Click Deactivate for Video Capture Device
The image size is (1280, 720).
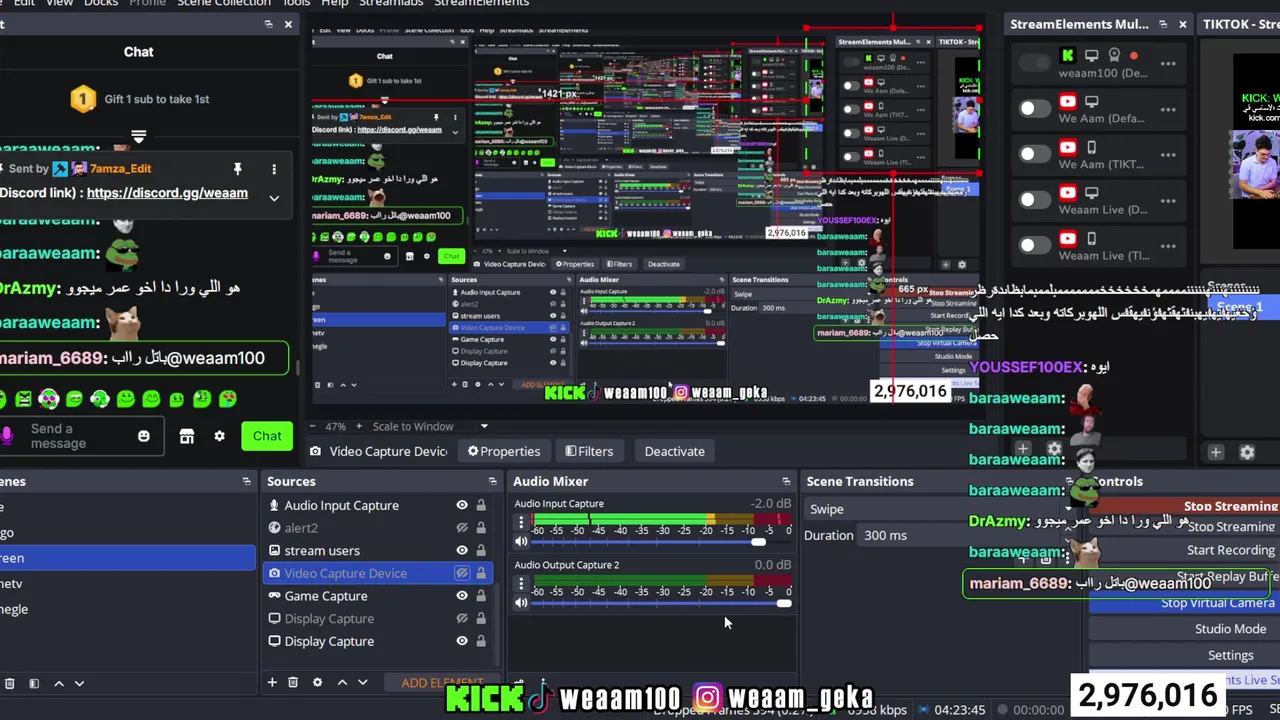click(x=675, y=452)
